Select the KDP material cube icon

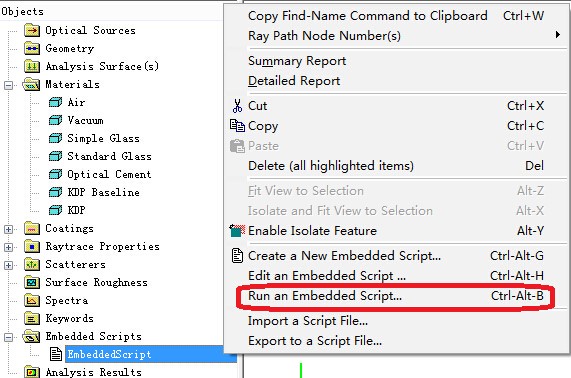click(55, 210)
